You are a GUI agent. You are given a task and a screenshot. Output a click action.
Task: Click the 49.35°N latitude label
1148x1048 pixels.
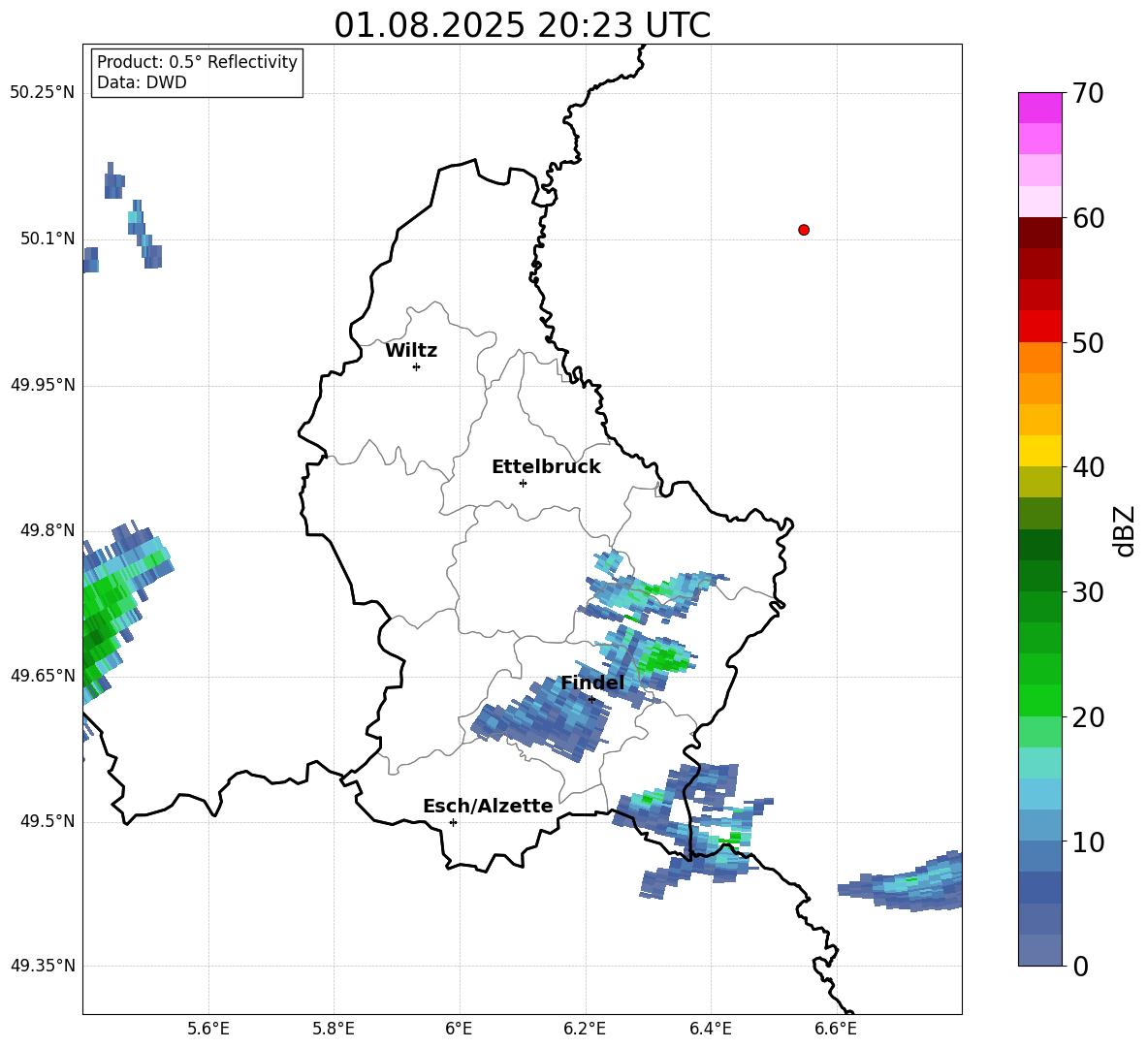43,966
